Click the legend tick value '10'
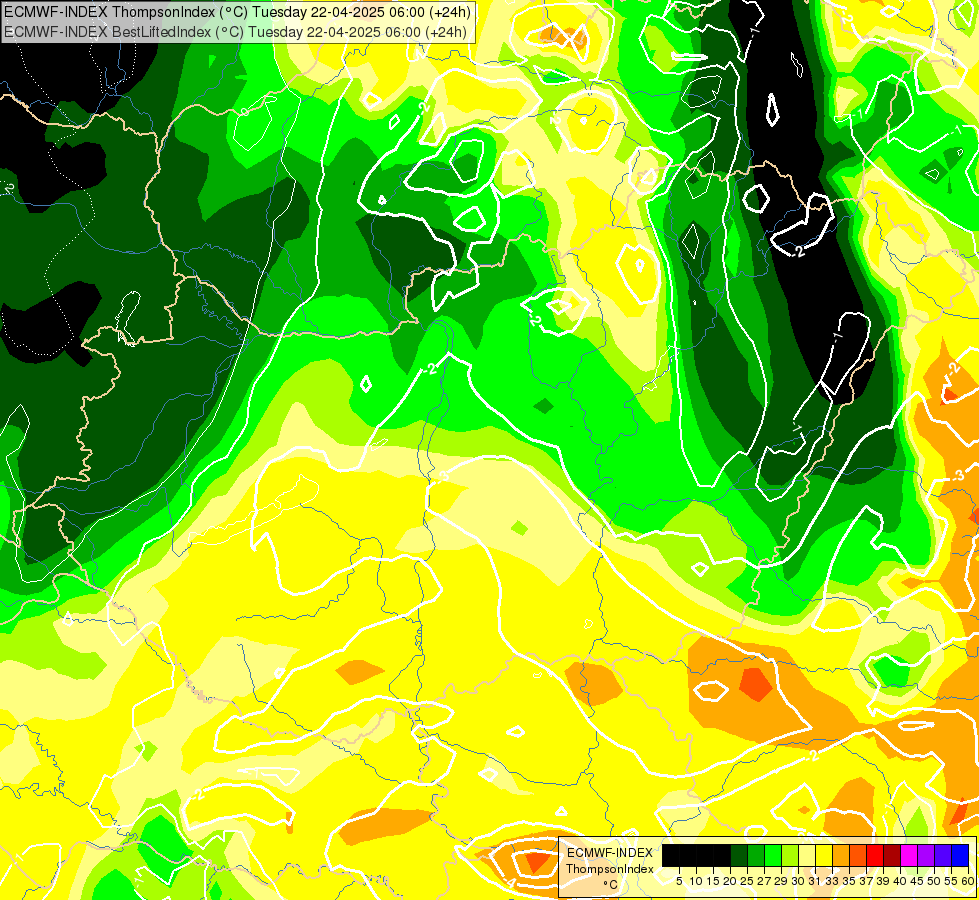The height and width of the screenshot is (900, 979). tap(696, 881)
